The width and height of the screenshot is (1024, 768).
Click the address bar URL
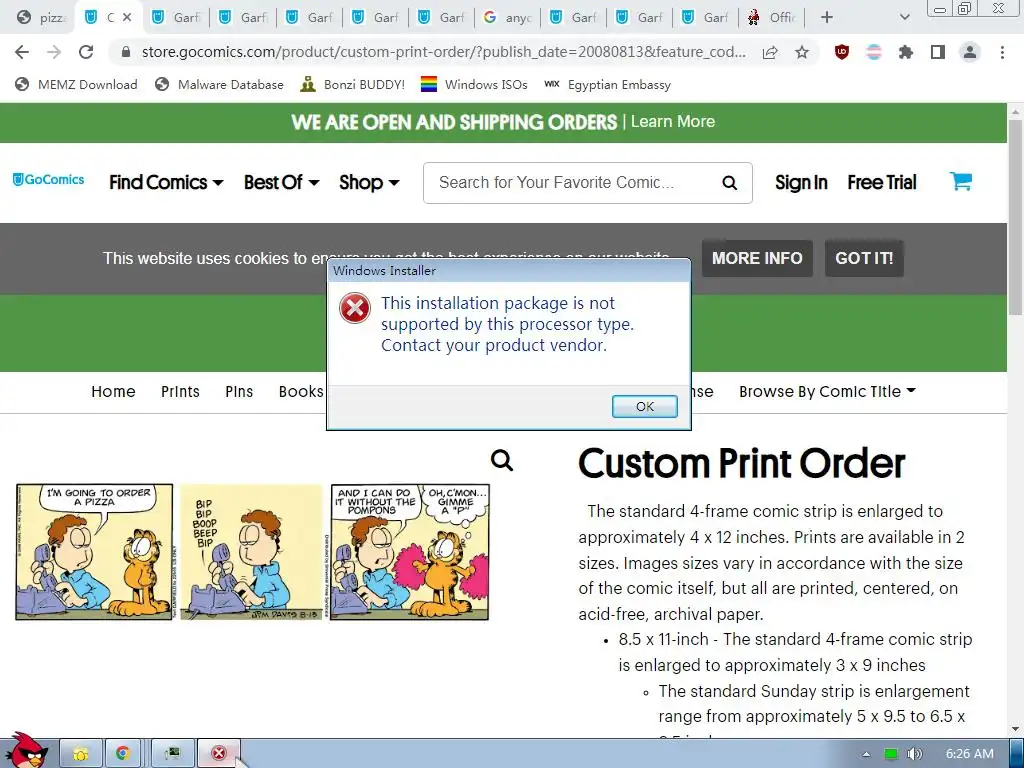443,52
